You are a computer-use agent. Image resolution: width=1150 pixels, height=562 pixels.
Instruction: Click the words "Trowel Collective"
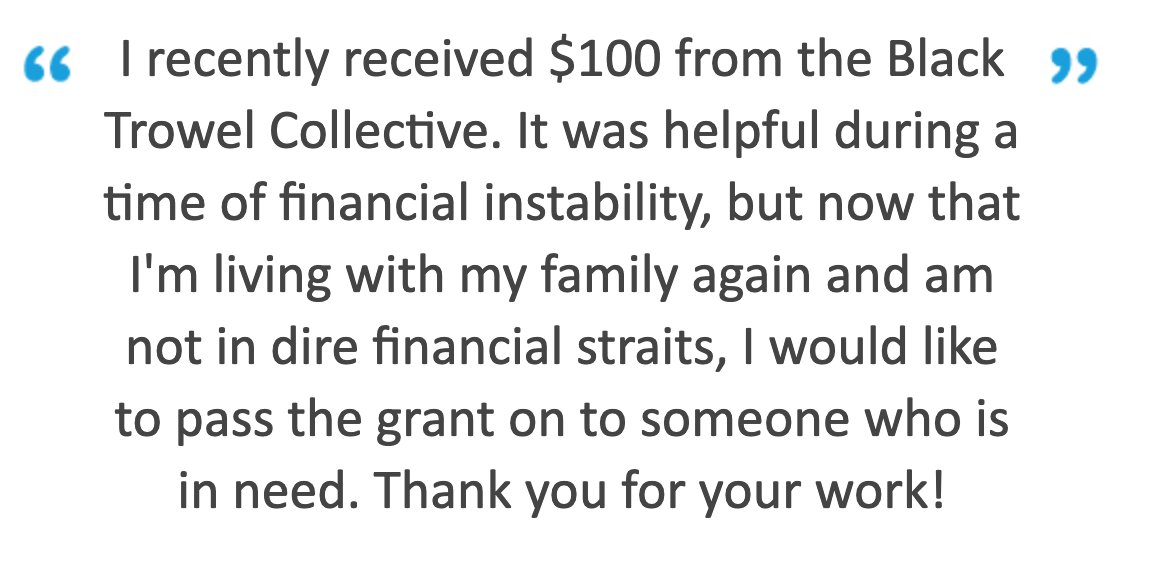297,131
